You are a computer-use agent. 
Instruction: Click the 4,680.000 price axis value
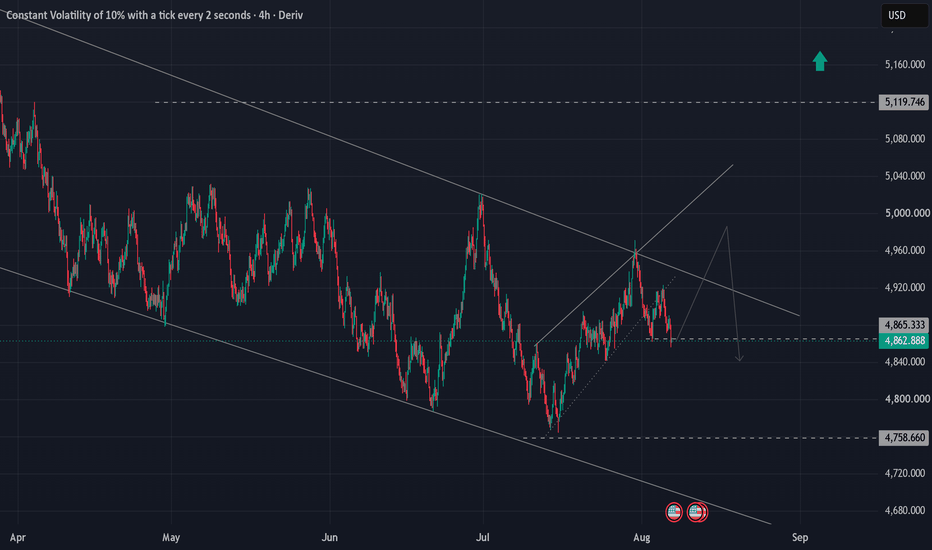pos(905,510)
